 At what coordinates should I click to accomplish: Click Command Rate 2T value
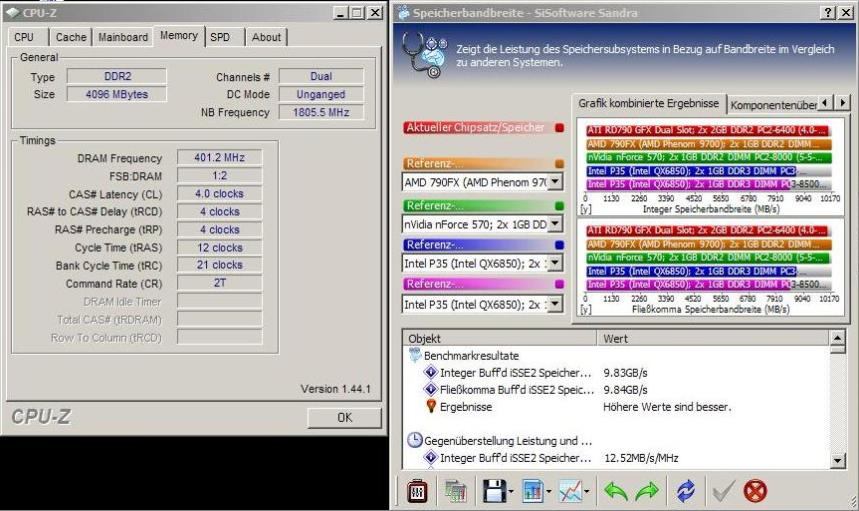coord(219,283)
